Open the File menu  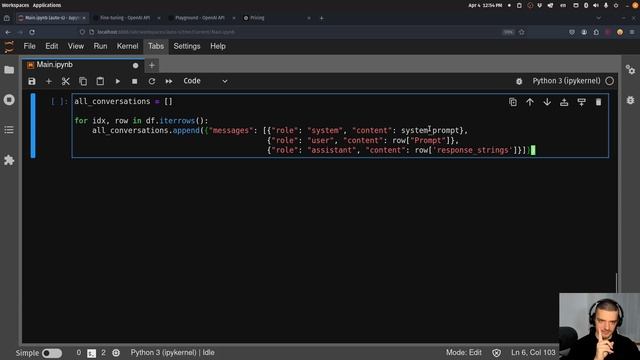tap(29, 46)
